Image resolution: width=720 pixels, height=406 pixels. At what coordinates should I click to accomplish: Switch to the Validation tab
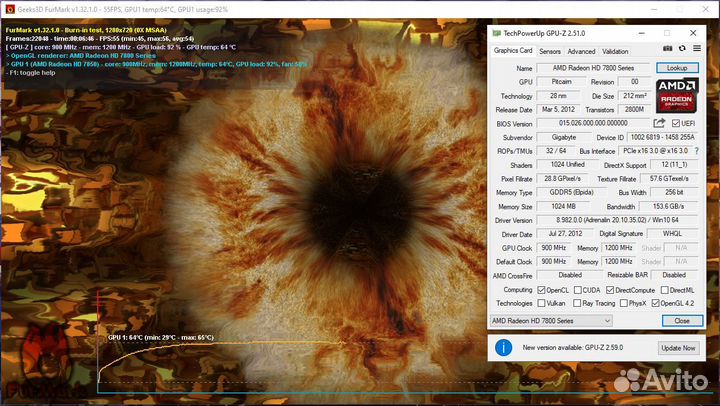coord(615,51)
